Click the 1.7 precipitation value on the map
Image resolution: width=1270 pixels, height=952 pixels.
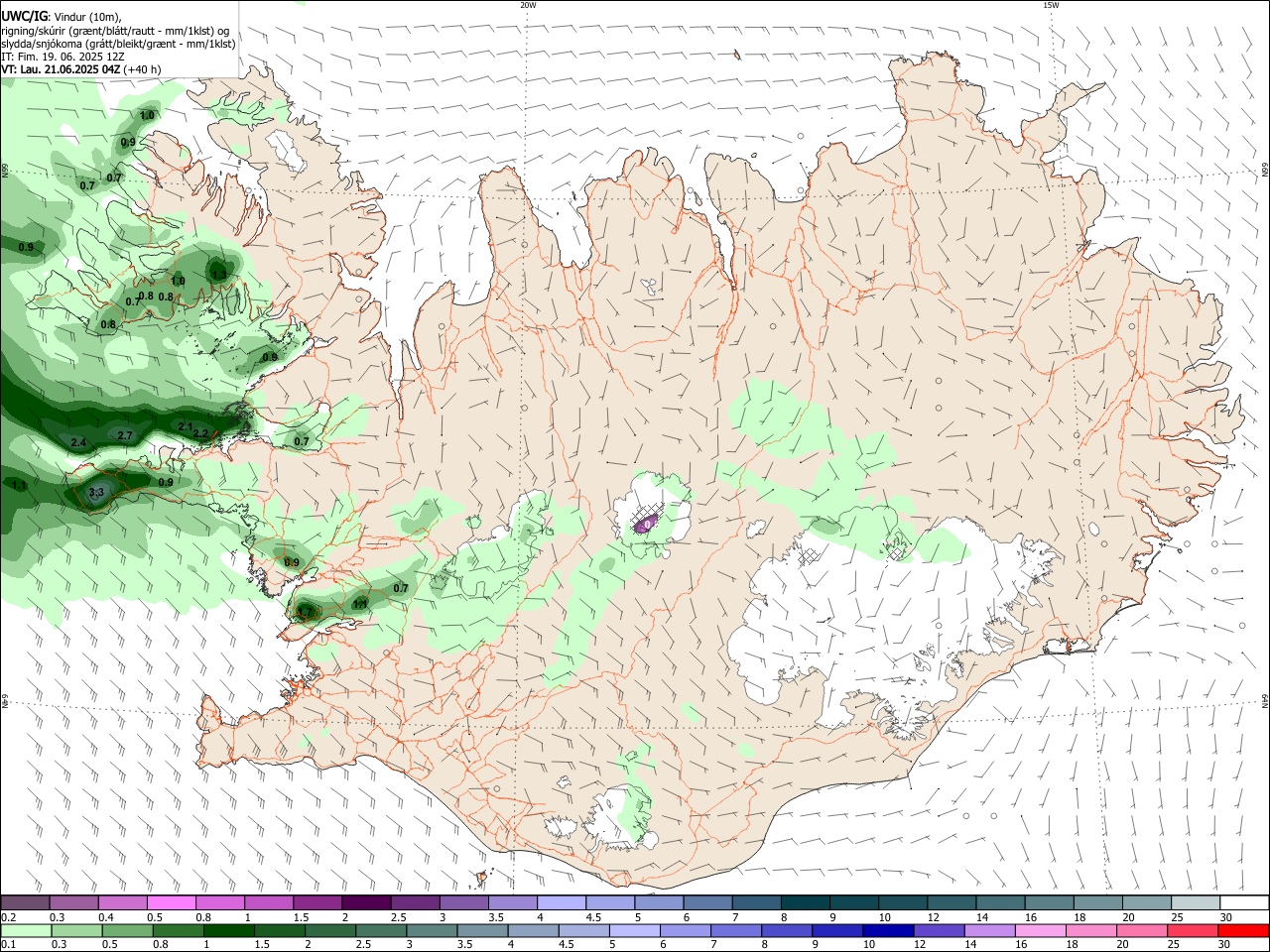point(304,613)
